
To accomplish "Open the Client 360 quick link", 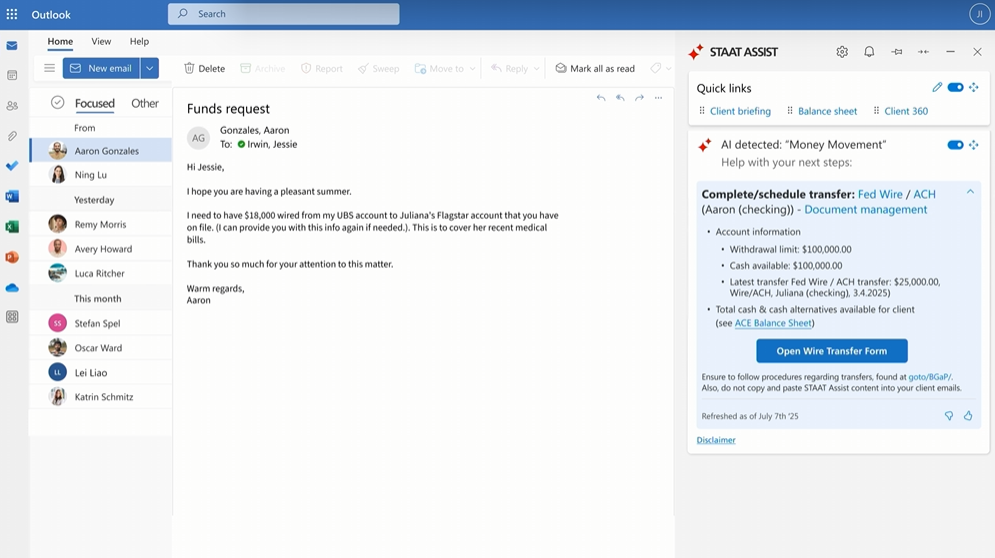I will click(x=906, y=111).
